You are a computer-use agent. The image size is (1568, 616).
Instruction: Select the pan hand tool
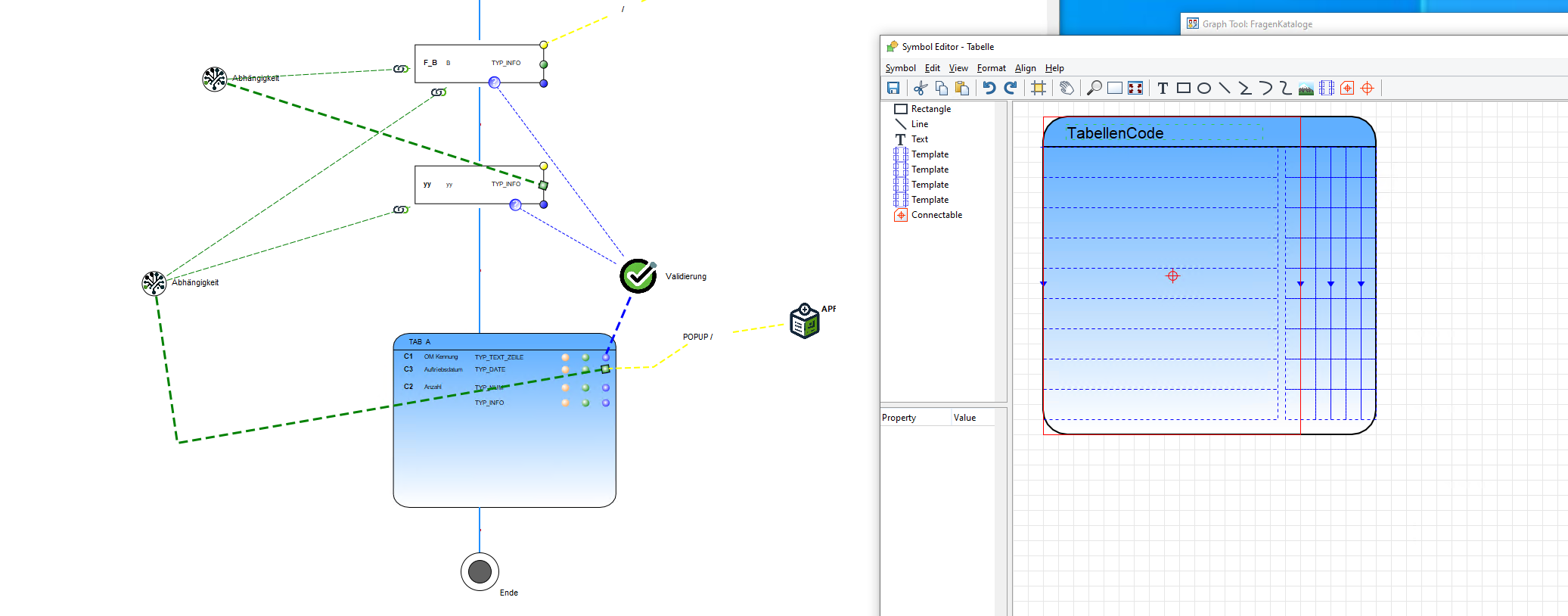1067,89
